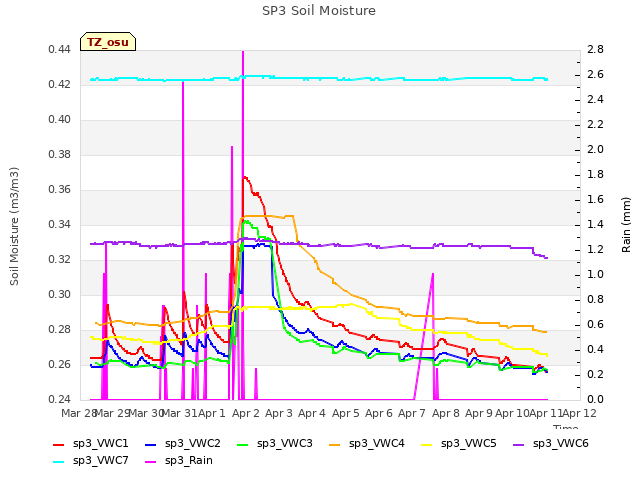Click the 0.42 left axis value
Viewport: 640px width, 480px height.
pos(60,84)
